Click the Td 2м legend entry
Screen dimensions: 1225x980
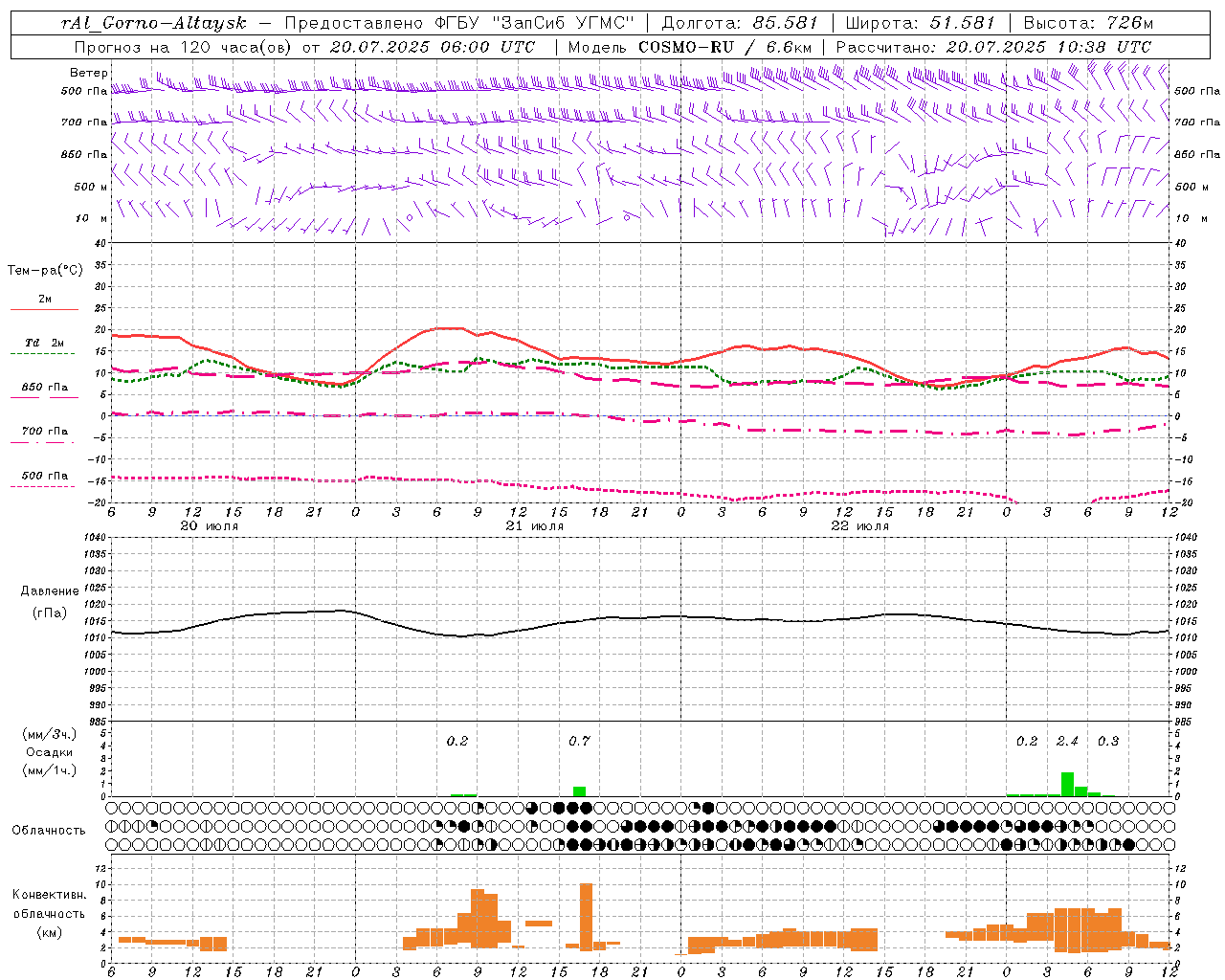[x=44, y=343]
